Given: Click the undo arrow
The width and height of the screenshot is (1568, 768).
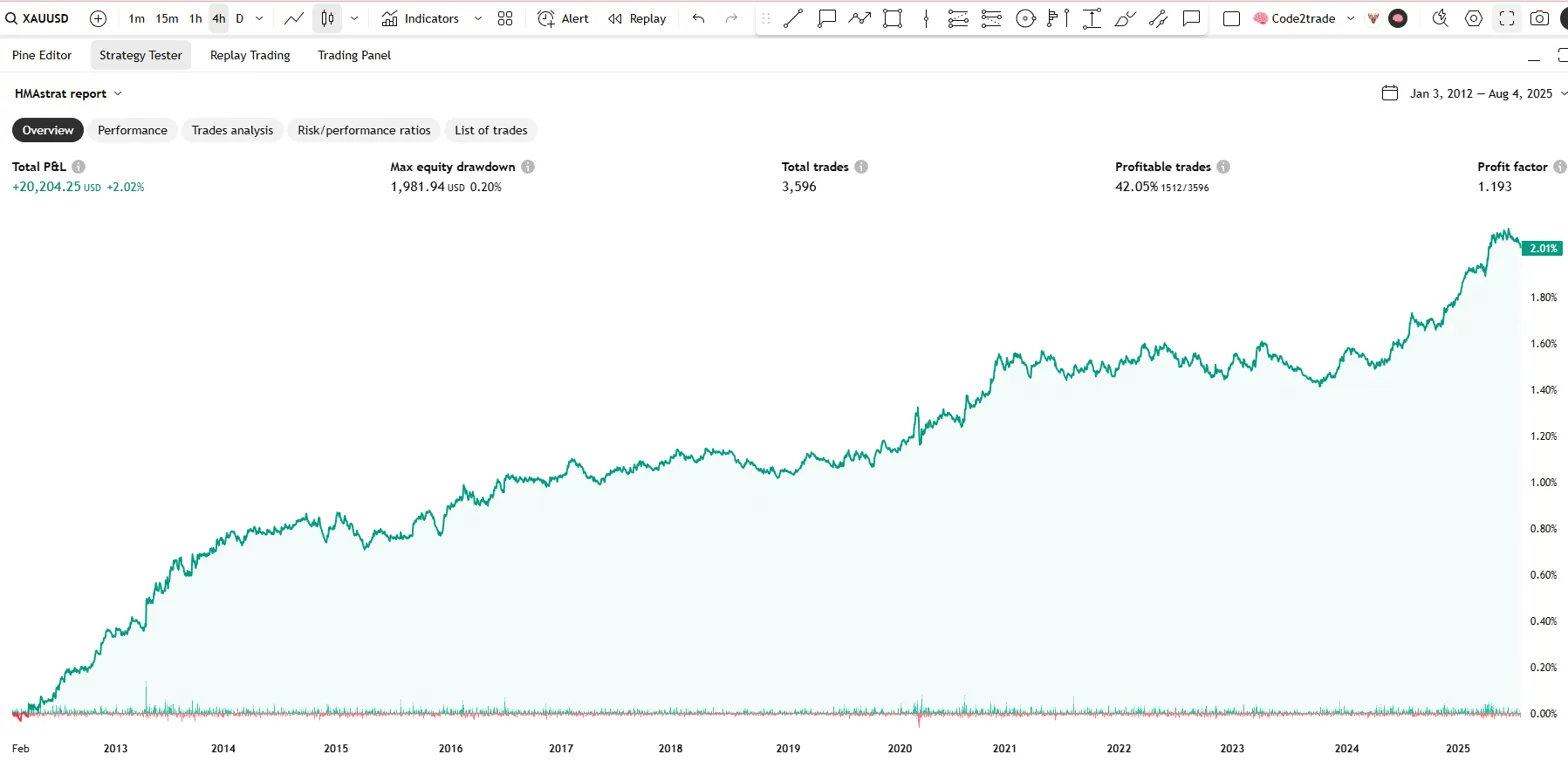Looking at the screenshot, I should click(698, 18).
